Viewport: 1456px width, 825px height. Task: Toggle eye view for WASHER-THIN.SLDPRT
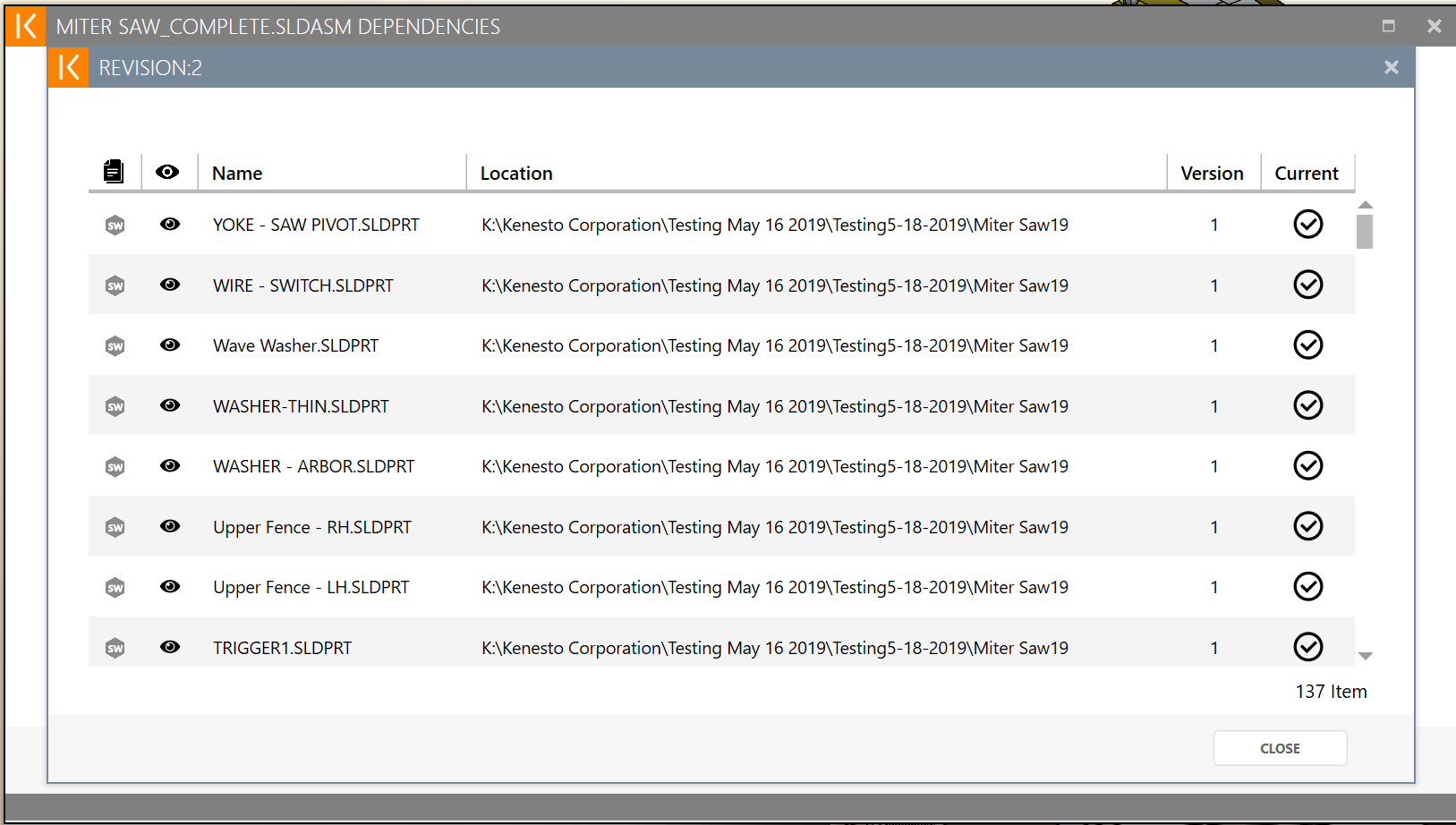tap(170, 405)
